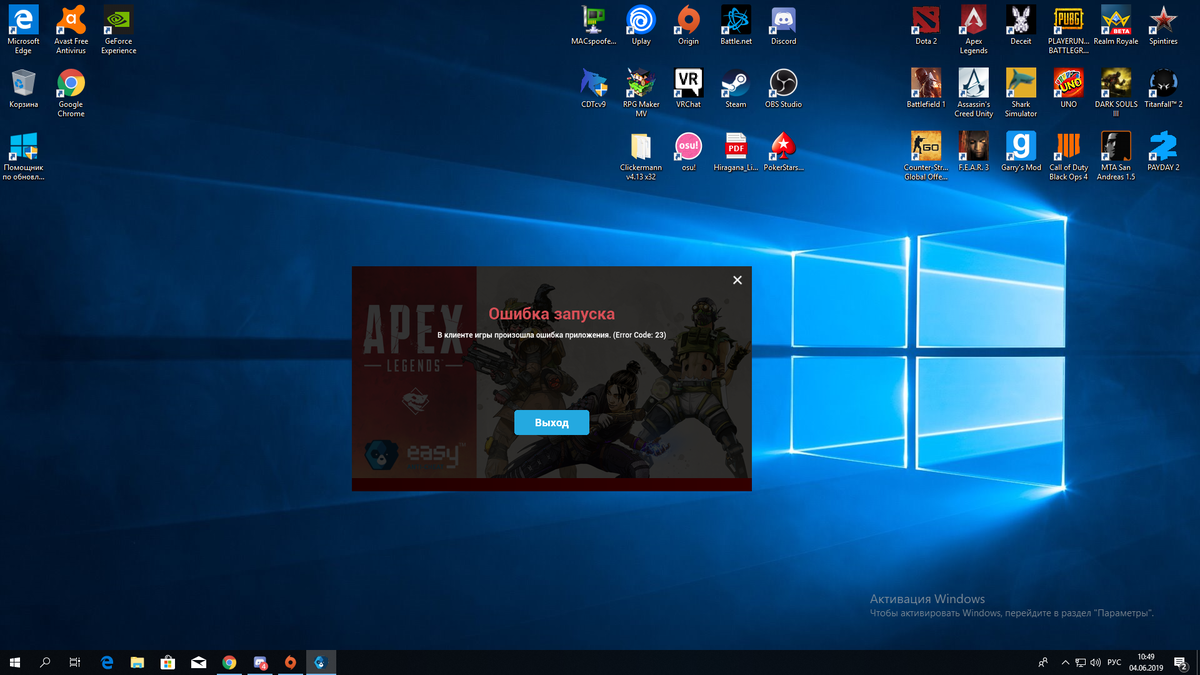Open Battlefield 1 desktop shortcut
Screen dimensions: 1200x675
pos(926,88)
